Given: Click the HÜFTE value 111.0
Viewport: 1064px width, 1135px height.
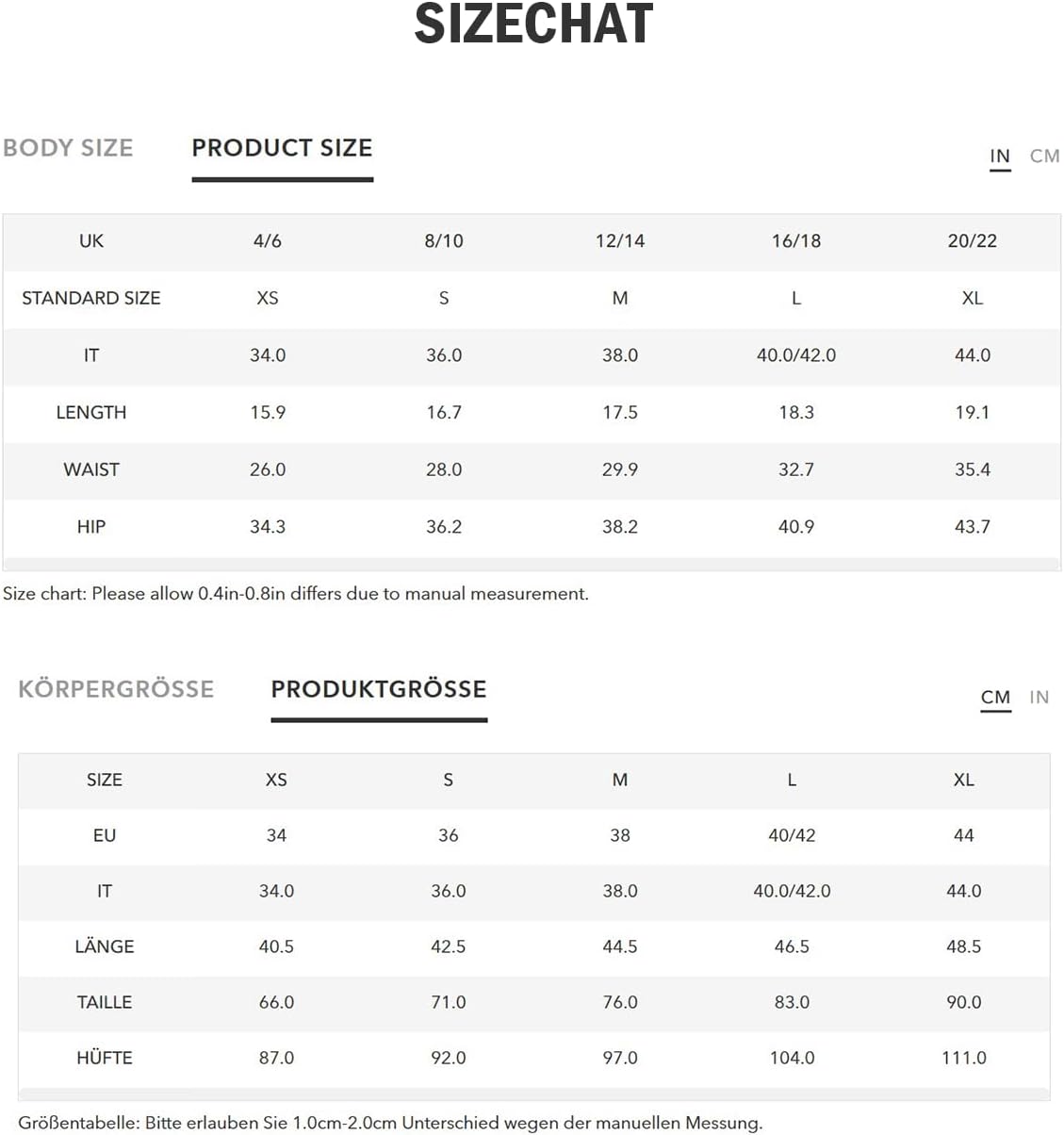Looking at the screenshot, I should (x=963, y=1058).
